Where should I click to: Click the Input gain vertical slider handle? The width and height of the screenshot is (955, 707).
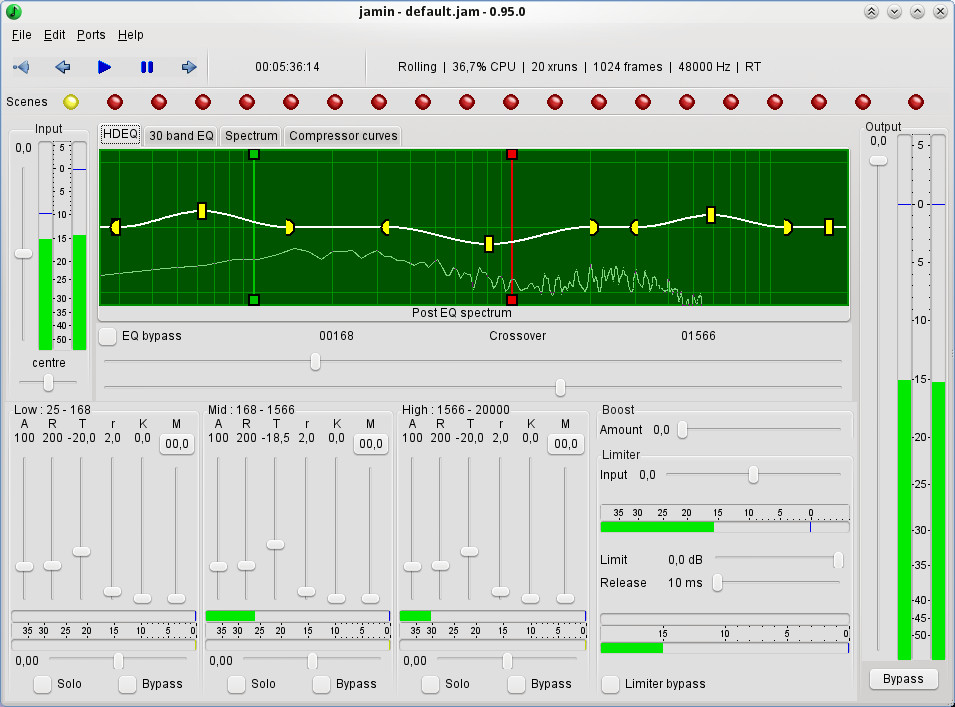(x=23, y=253)
